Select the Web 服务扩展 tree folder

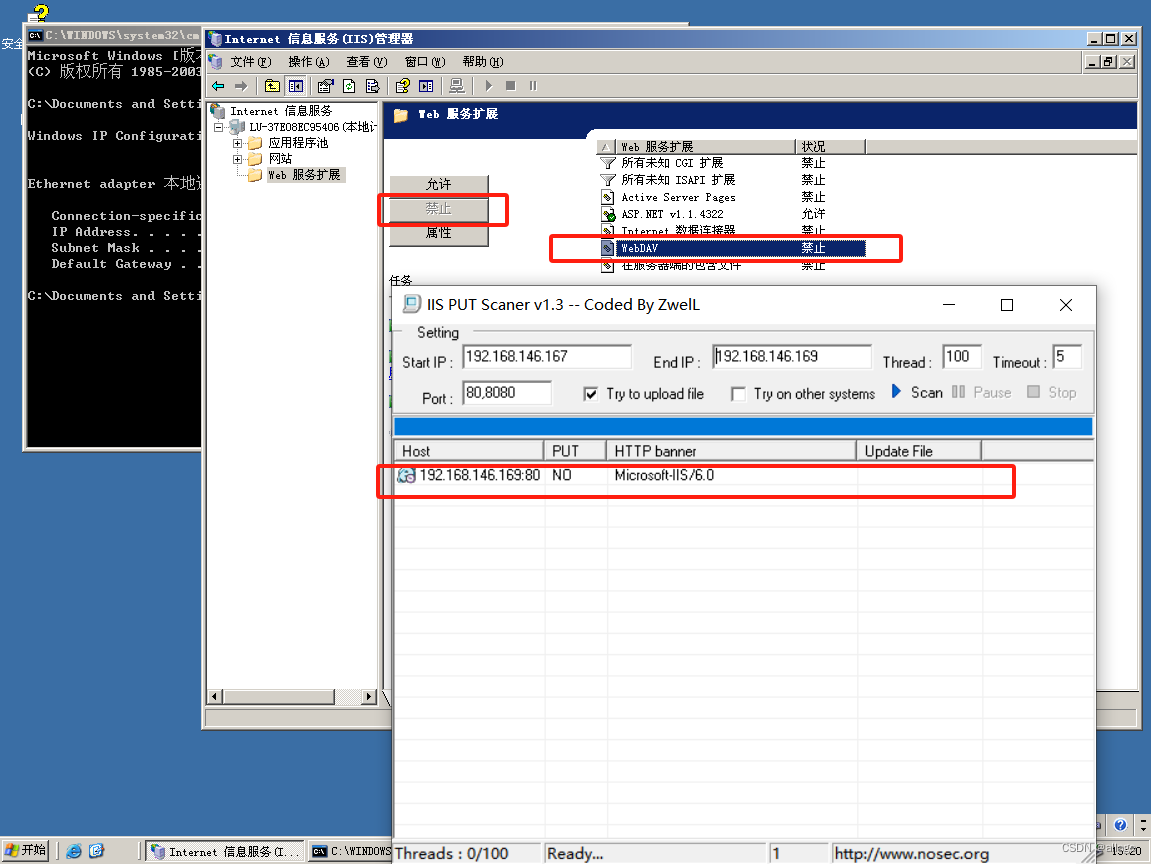point(304,175)
